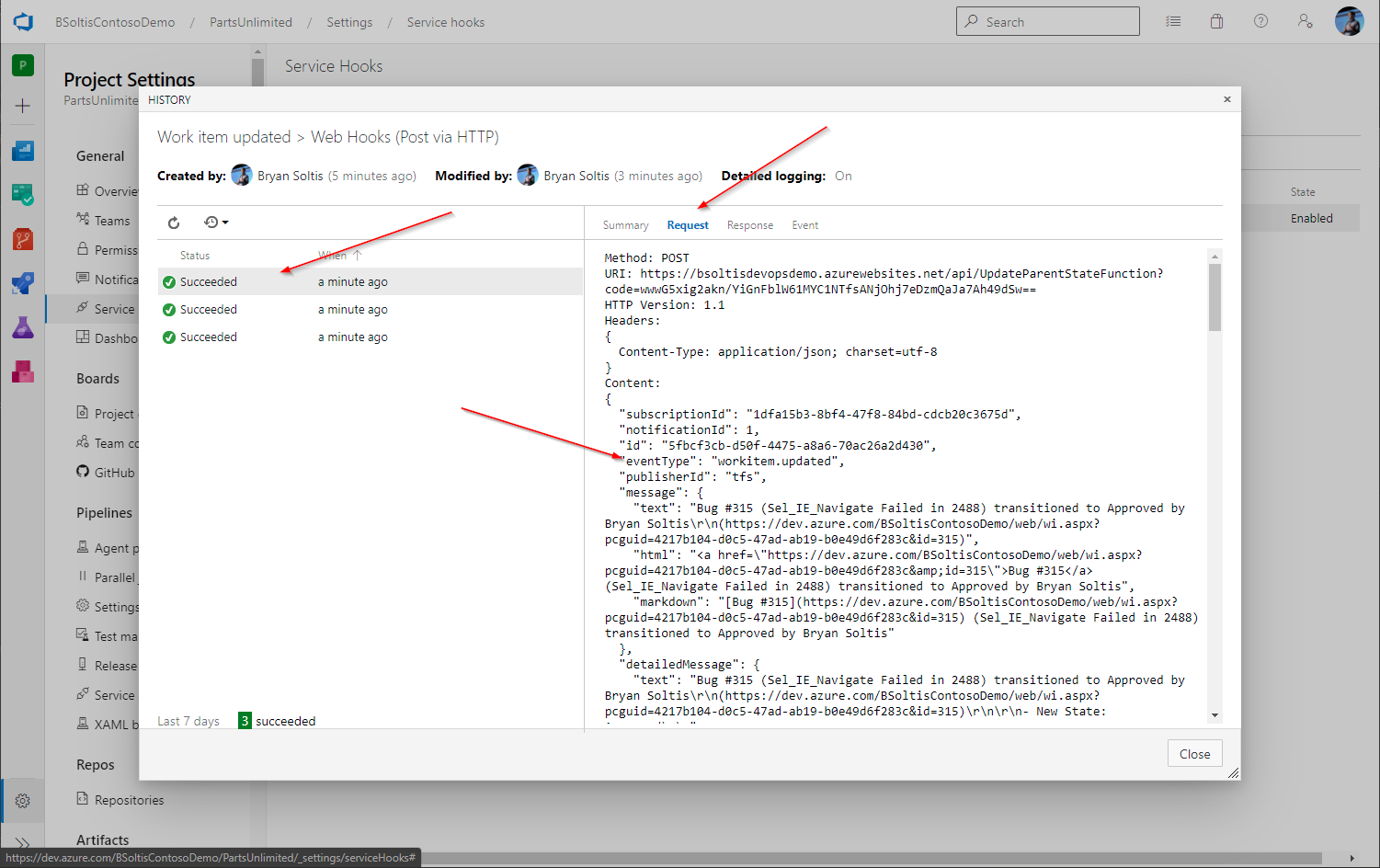Click PartsUnlimited breadcrumb link

(250, 22)
